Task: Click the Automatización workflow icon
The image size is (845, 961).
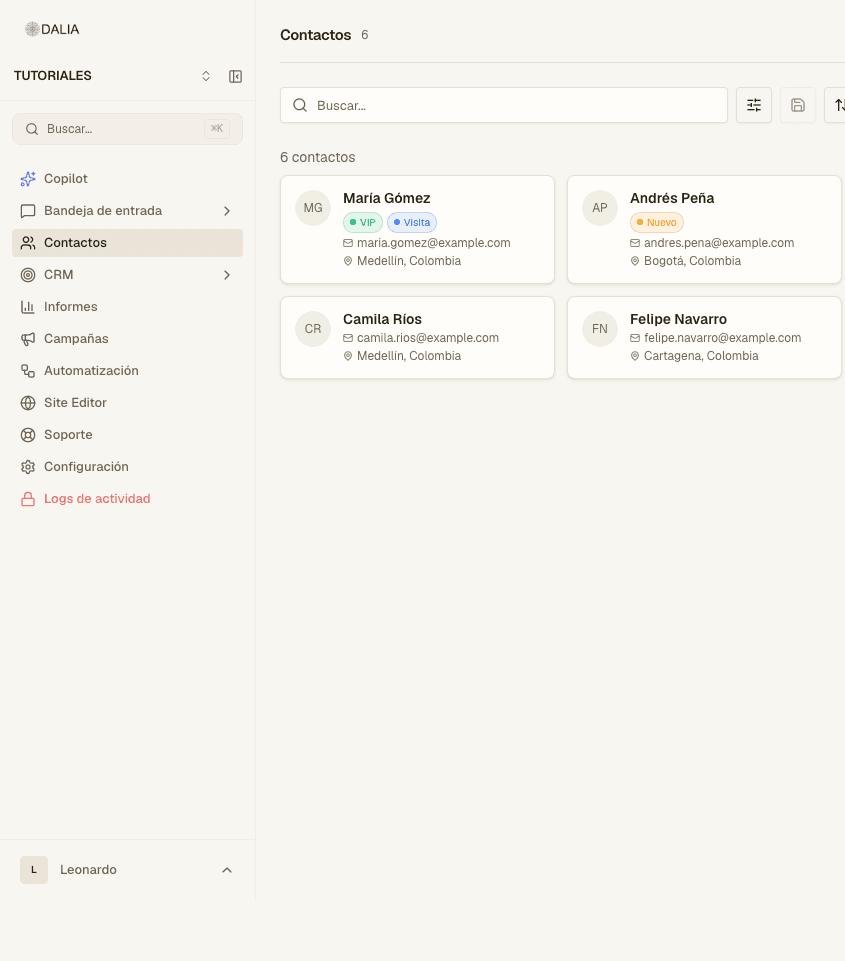Action: (28, 370)
